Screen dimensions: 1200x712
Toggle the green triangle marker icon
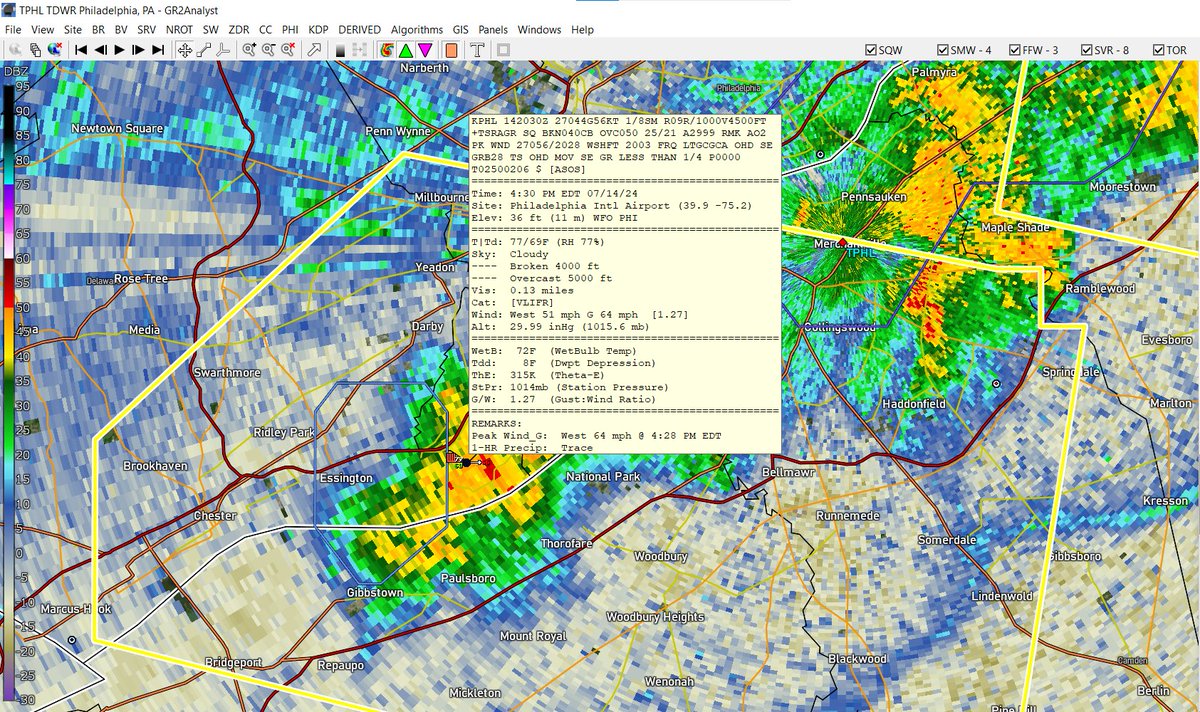(x=405, y=49)
